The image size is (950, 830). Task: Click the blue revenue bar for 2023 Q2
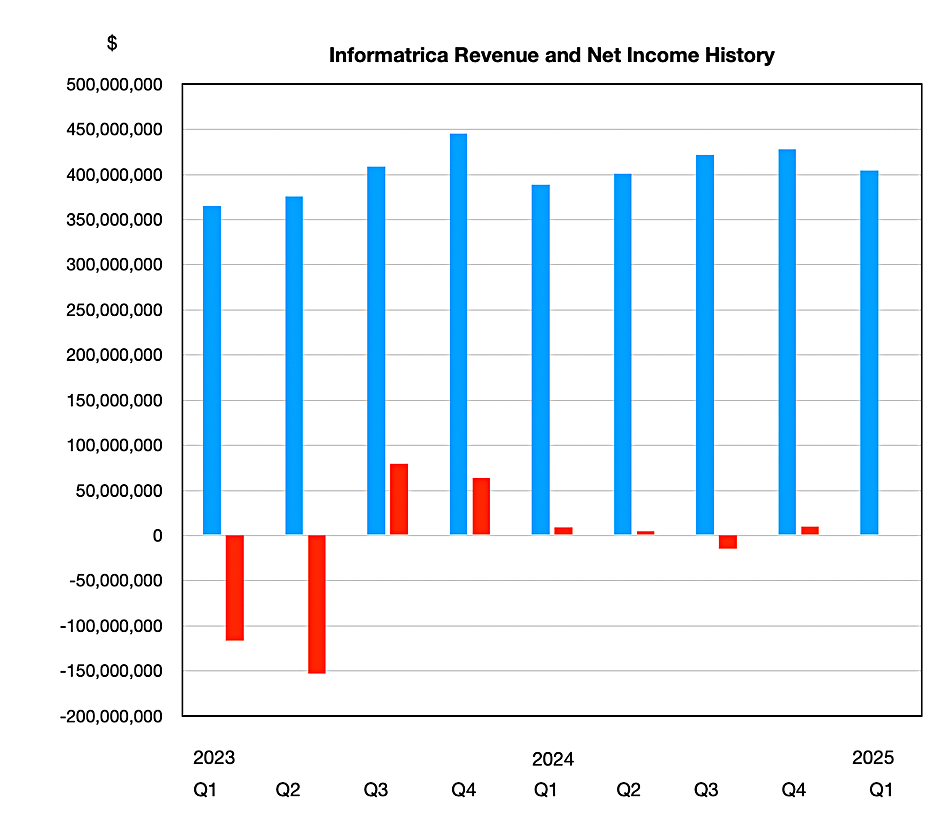[x=294, y=365]
